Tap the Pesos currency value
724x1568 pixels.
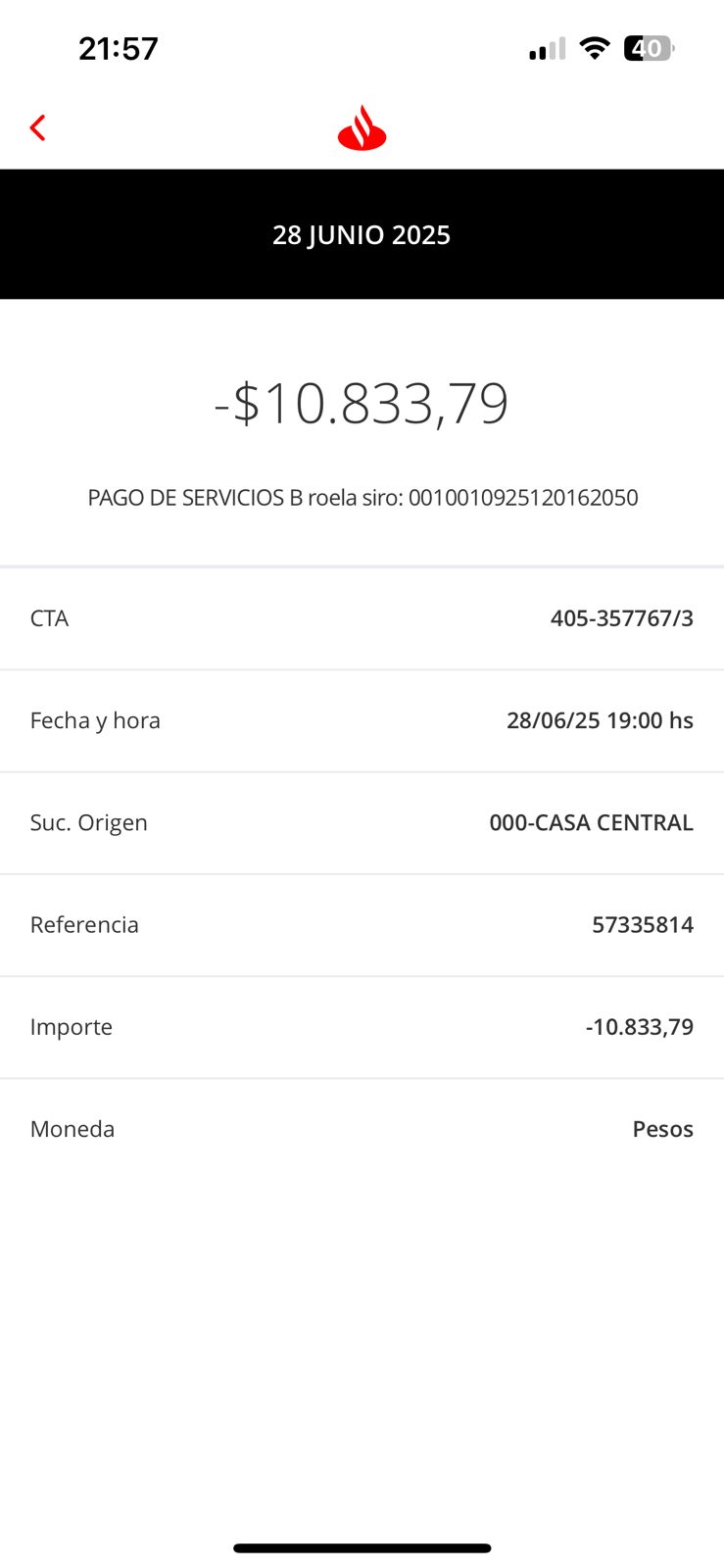(662, 1129)
